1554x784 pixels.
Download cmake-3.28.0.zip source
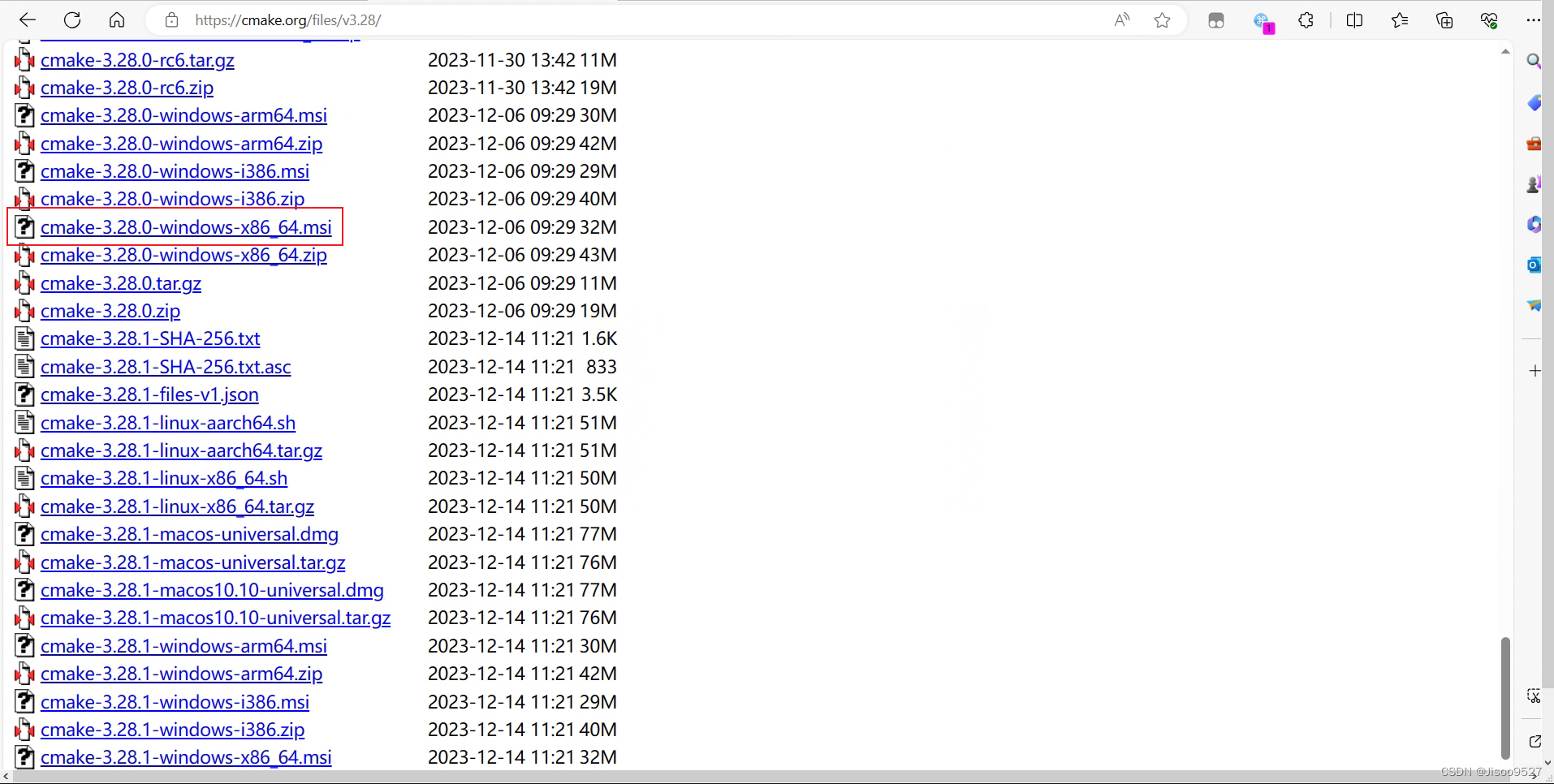click(110, 311)
